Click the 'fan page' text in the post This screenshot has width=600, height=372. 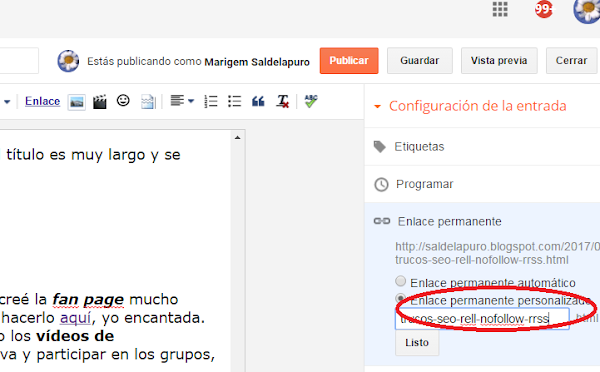point(88,299)
